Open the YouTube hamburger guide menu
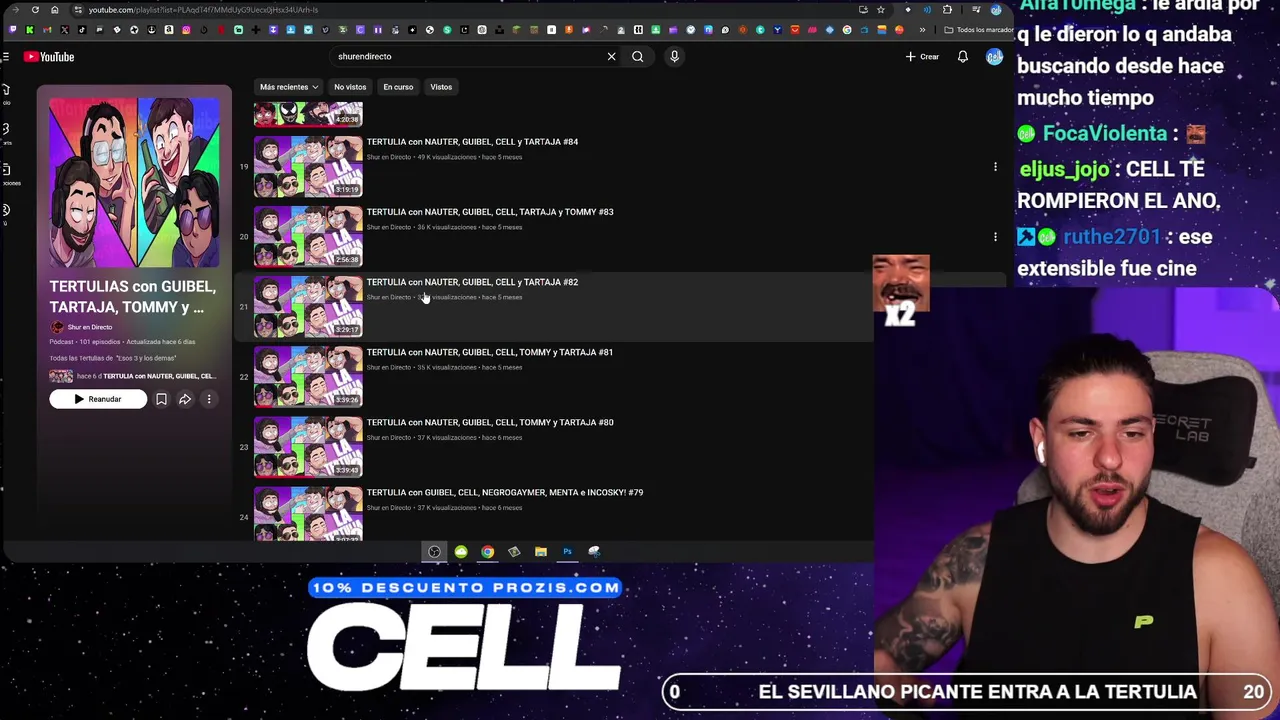 5,57
